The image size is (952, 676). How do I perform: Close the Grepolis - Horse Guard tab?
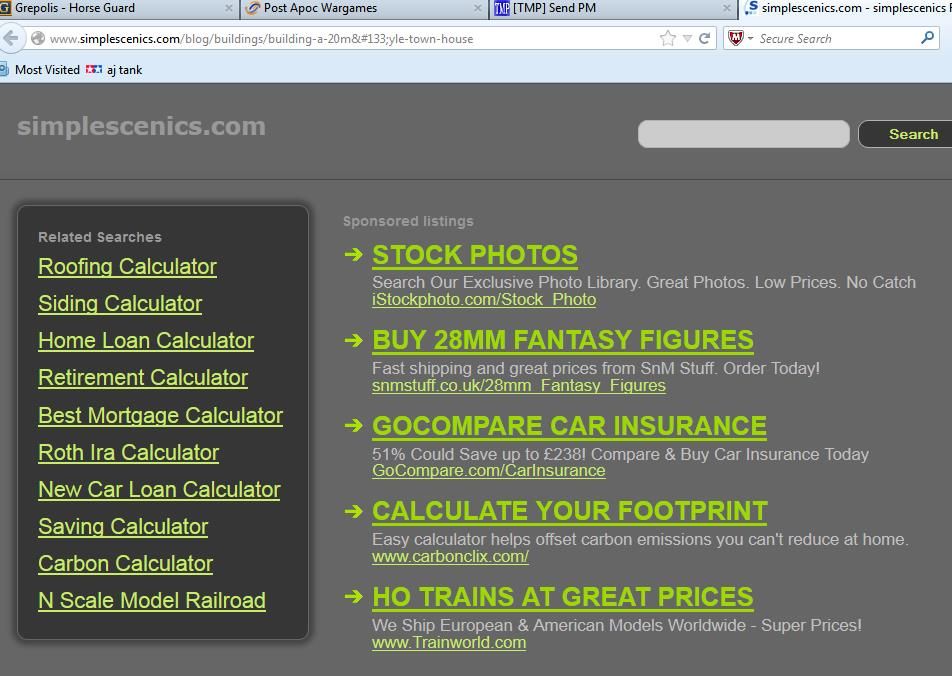tap(228, 8)
